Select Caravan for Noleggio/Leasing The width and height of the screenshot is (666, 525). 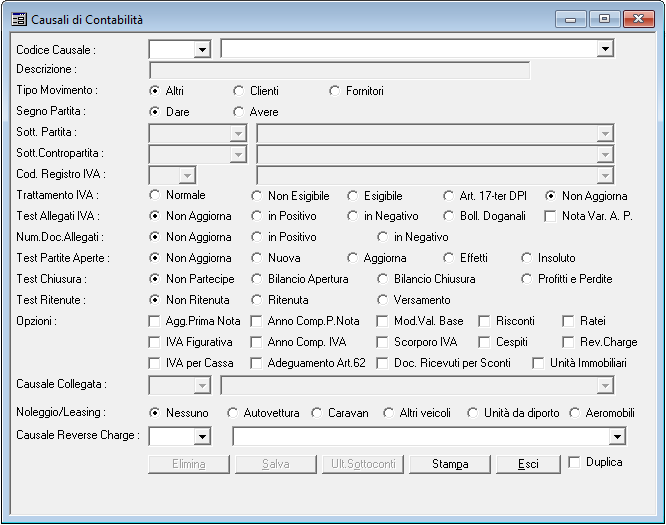tap(316, 413)
